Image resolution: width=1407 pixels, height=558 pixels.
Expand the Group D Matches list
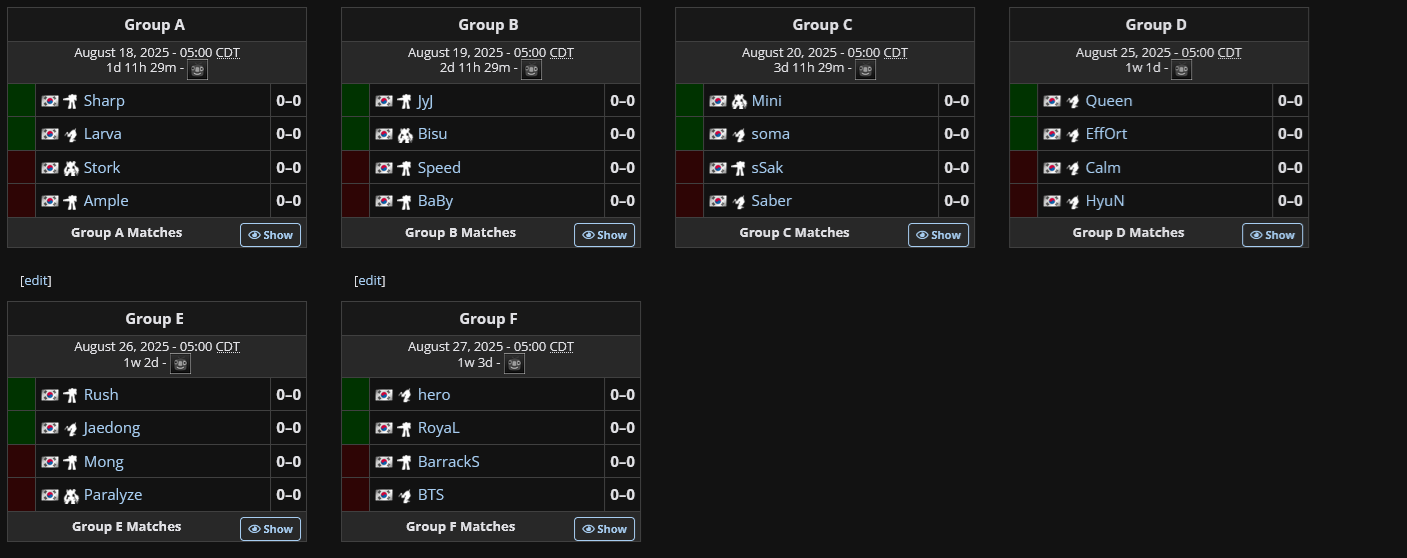[x=1272, y=235]
